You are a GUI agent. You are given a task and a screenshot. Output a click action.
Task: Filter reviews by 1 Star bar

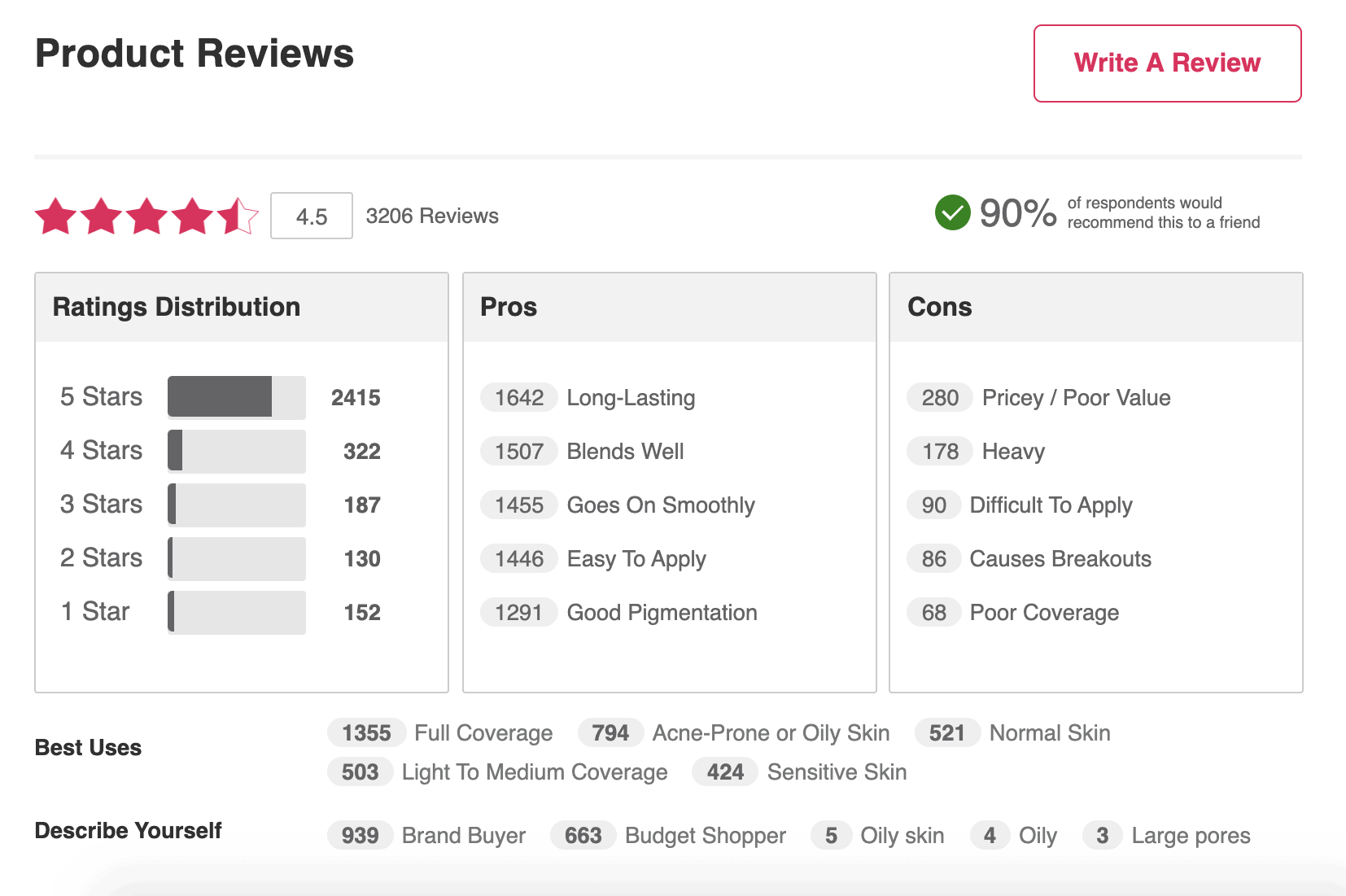[x=236, y=612]
